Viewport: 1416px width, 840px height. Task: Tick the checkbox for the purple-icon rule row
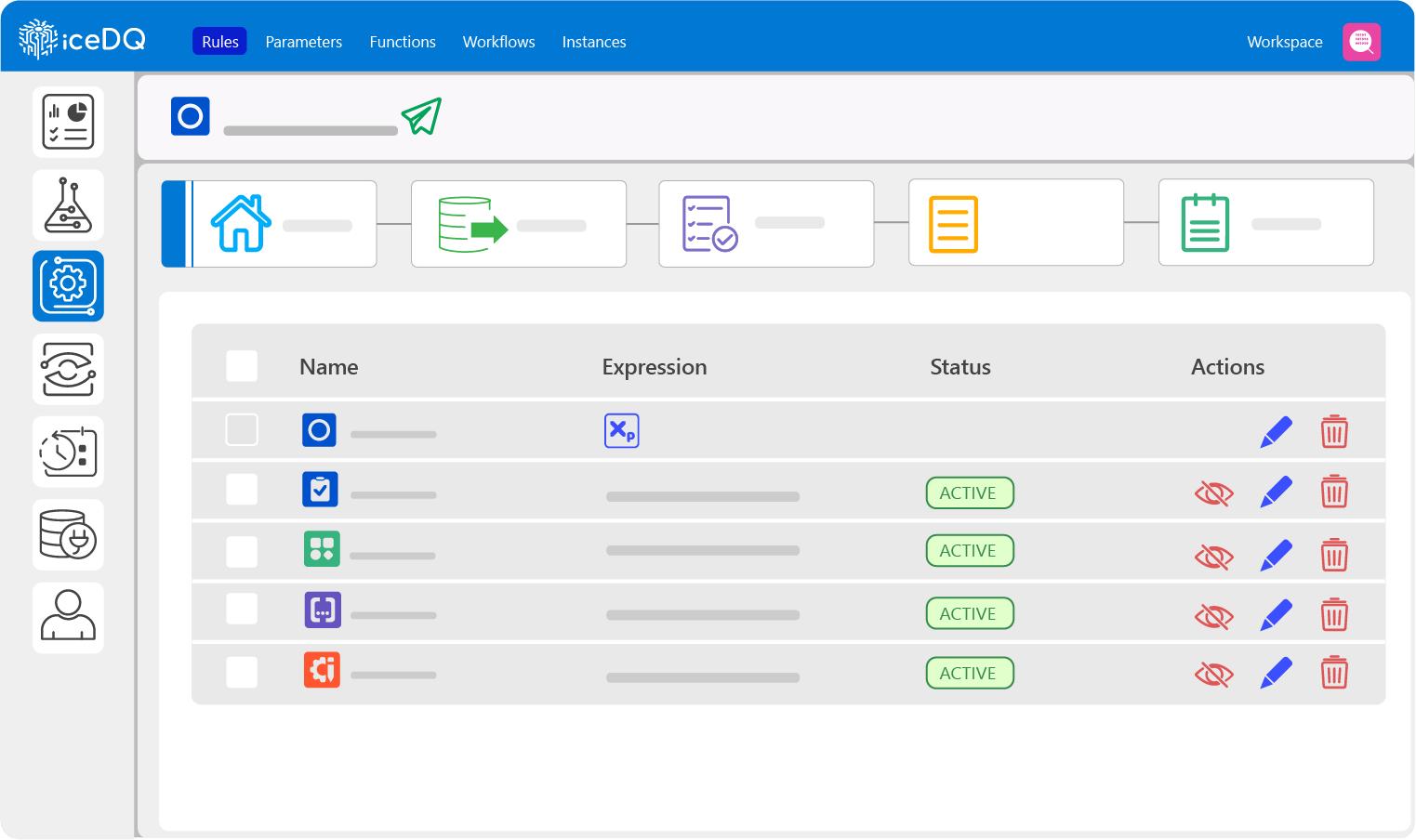click(x=242, y=610)
